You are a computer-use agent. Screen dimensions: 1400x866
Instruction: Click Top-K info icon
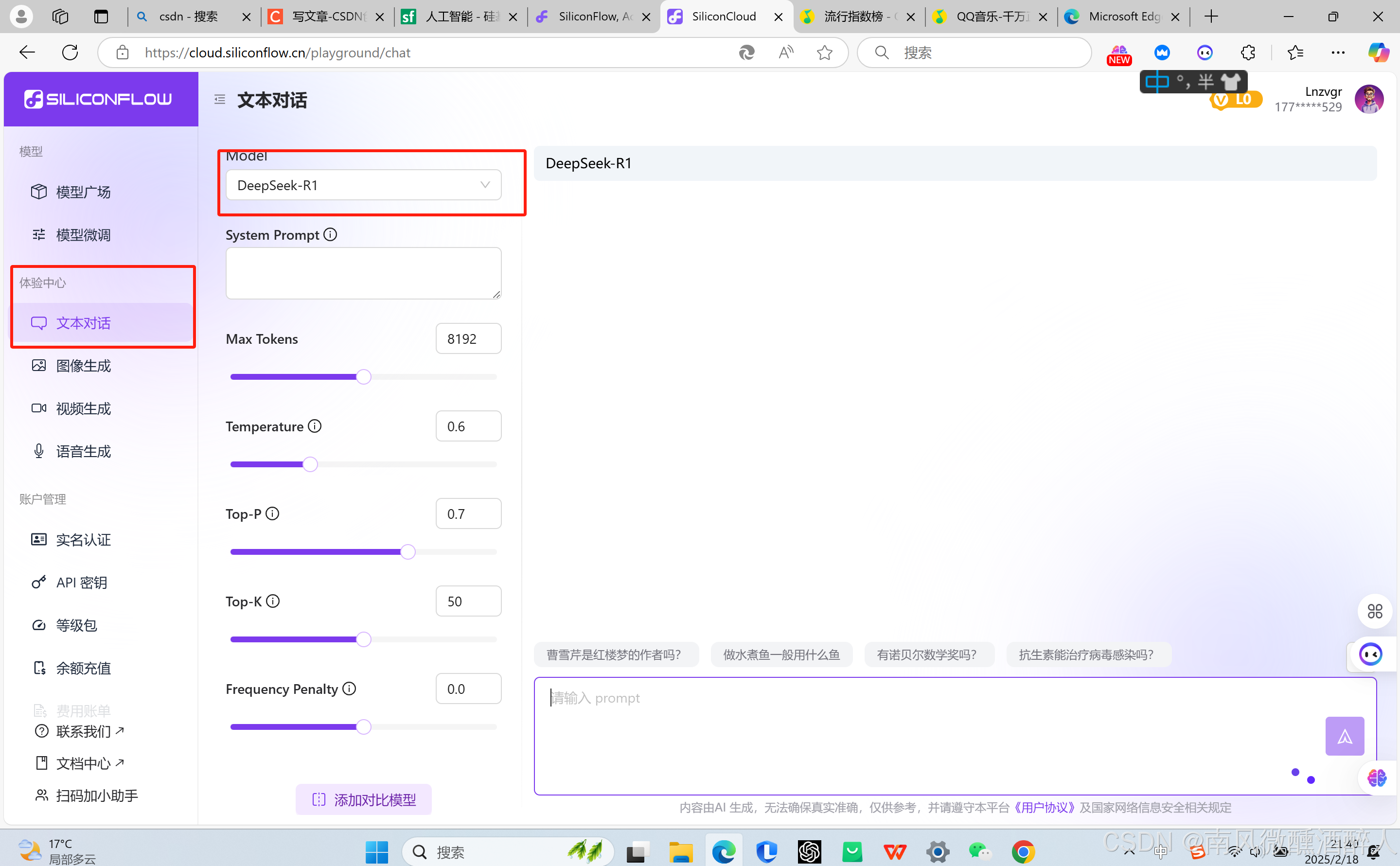(273, 601)
